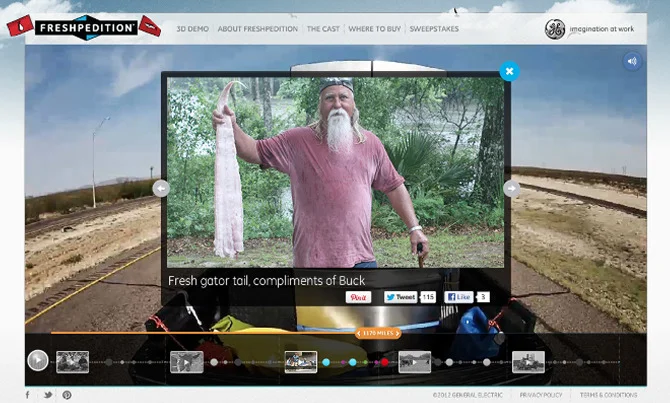Click right chevron on 1170 MILES marker
The width and height of the screenshot is (670, 403).
397,333
